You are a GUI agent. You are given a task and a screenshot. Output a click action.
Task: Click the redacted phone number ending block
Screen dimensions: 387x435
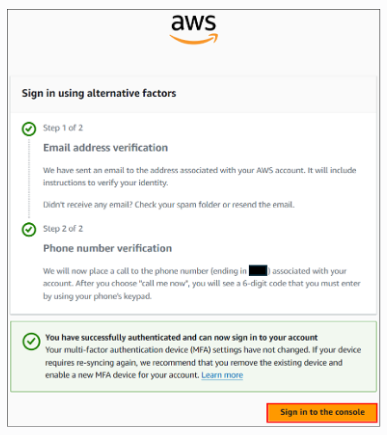click(x=258, y=271)
